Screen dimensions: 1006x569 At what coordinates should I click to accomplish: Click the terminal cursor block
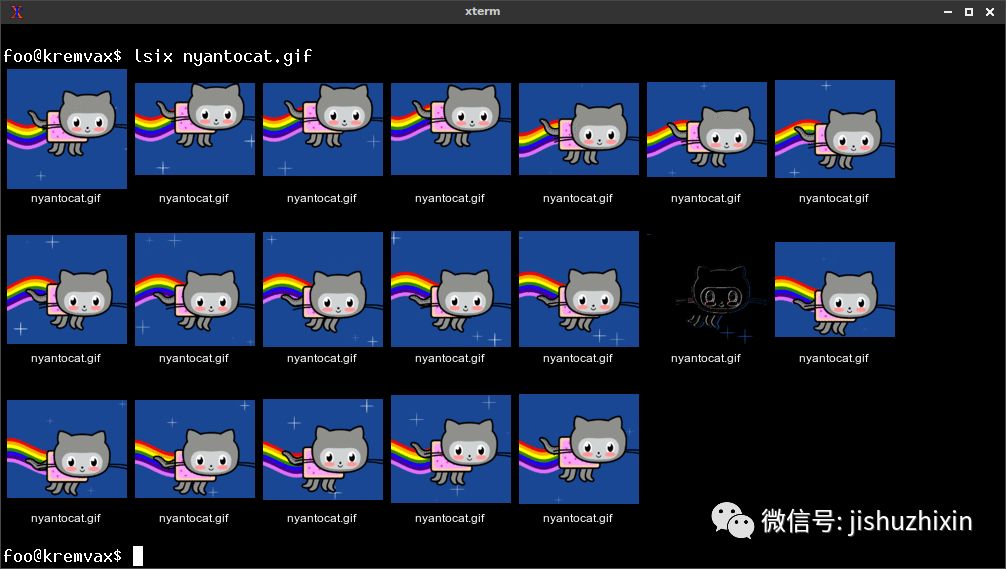pos(138,556)
